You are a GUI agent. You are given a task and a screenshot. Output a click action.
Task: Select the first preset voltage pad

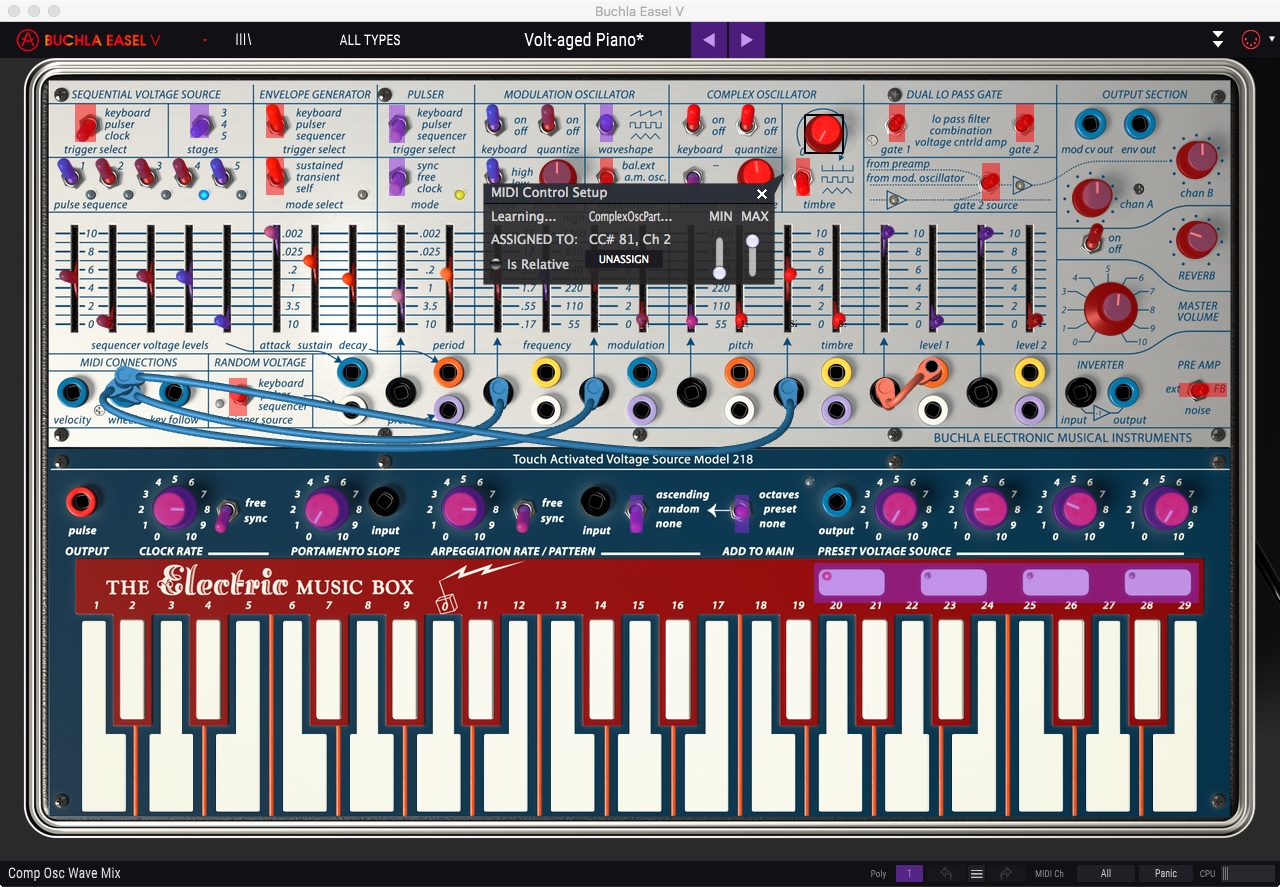pyautogui.click(x=852, y=582)
